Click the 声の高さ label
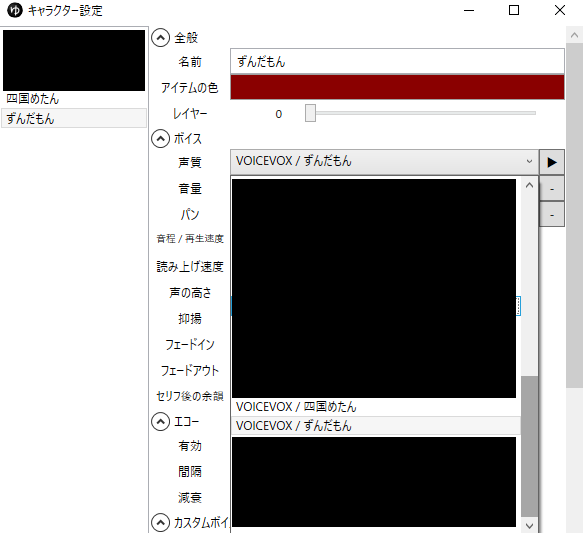 tap(190, 293)
